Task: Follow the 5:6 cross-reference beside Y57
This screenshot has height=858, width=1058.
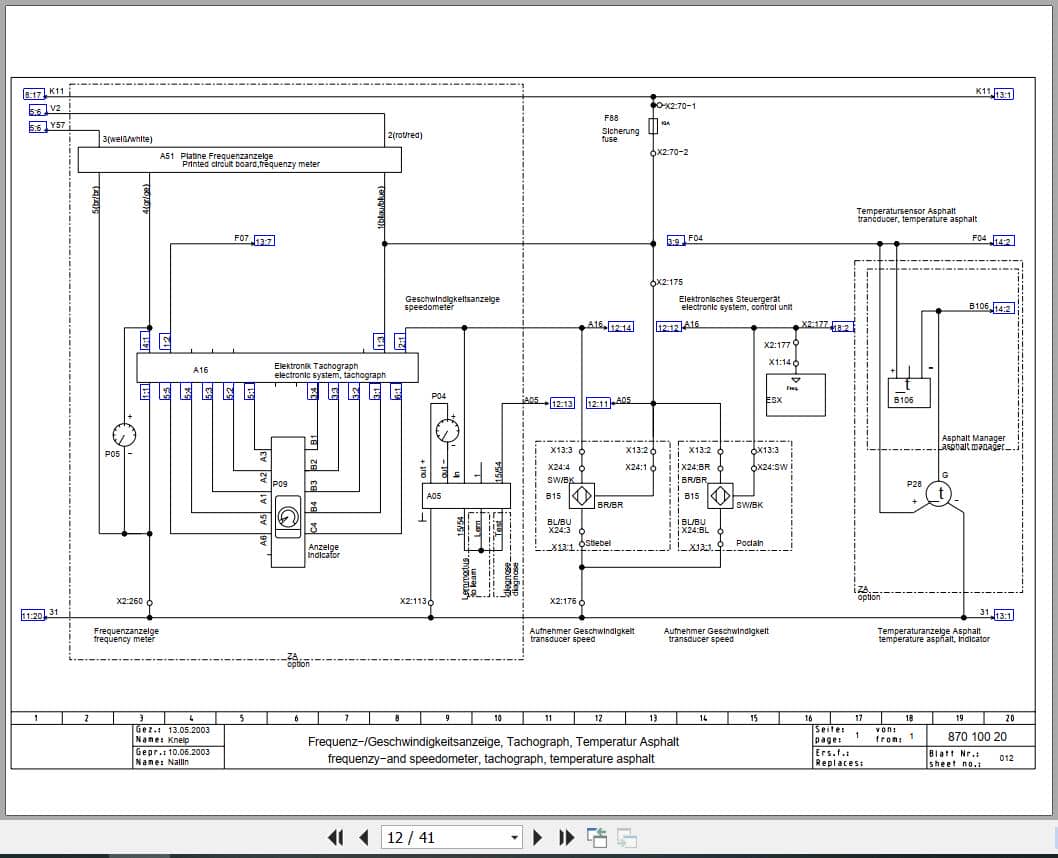Action: (36, 127)
